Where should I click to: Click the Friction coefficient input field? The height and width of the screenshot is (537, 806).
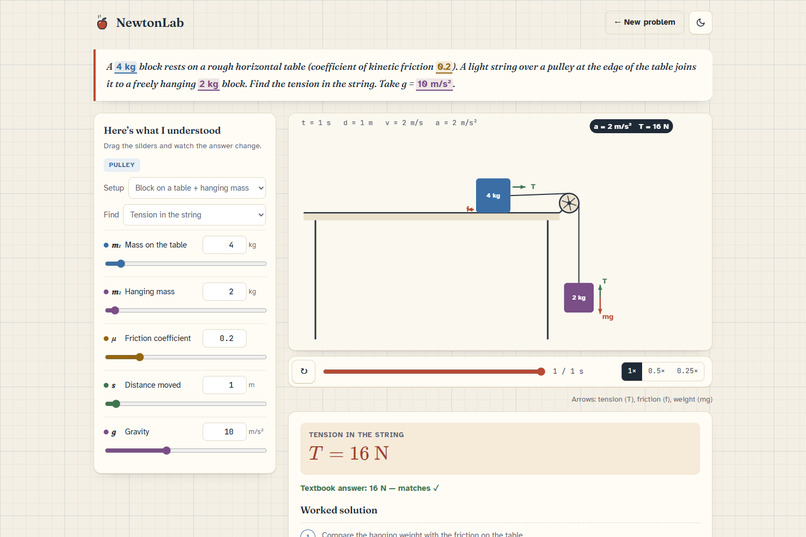coord(224,339)
